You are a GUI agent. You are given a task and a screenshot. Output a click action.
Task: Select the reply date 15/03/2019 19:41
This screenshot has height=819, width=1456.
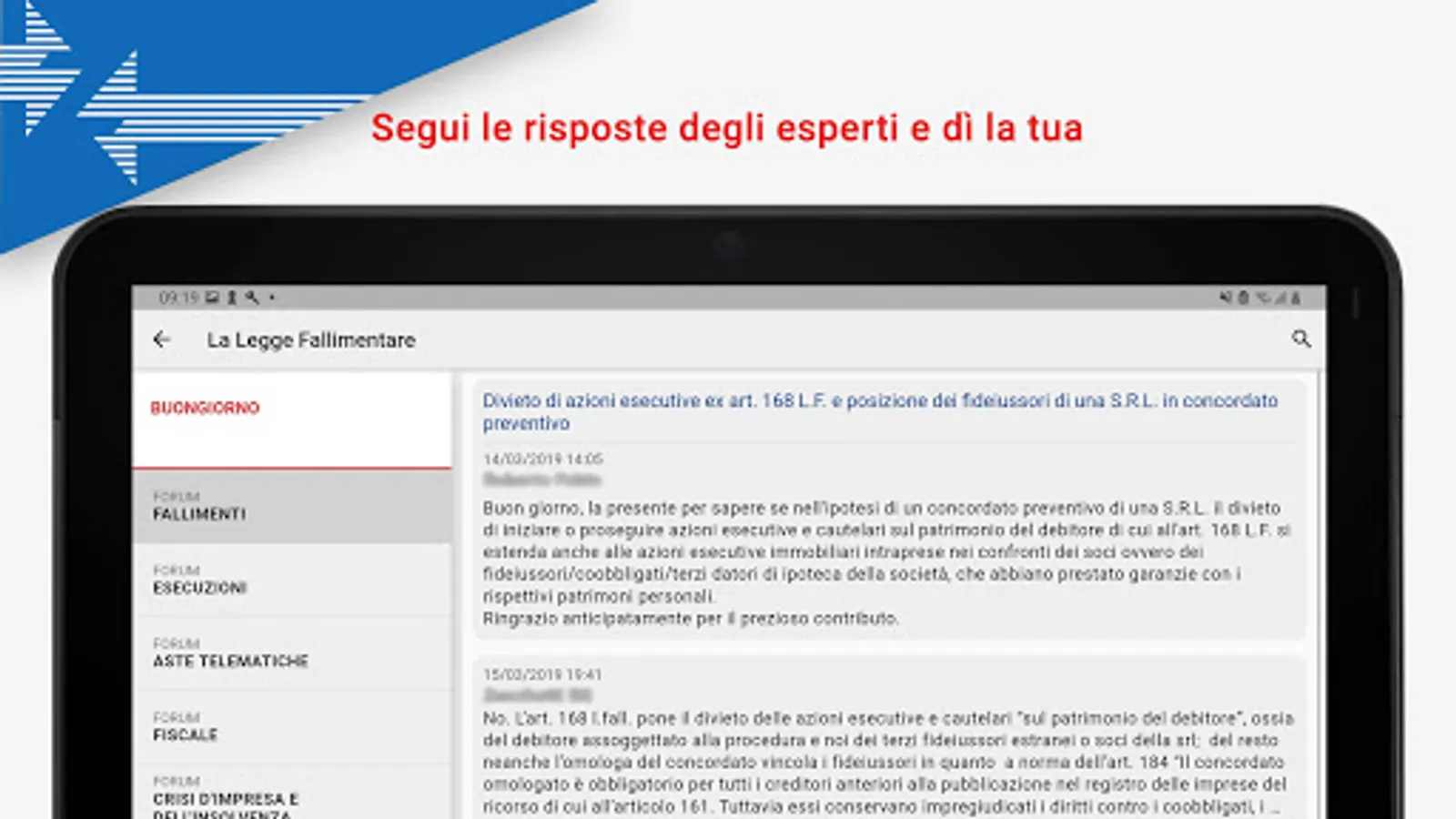(542, 675)
